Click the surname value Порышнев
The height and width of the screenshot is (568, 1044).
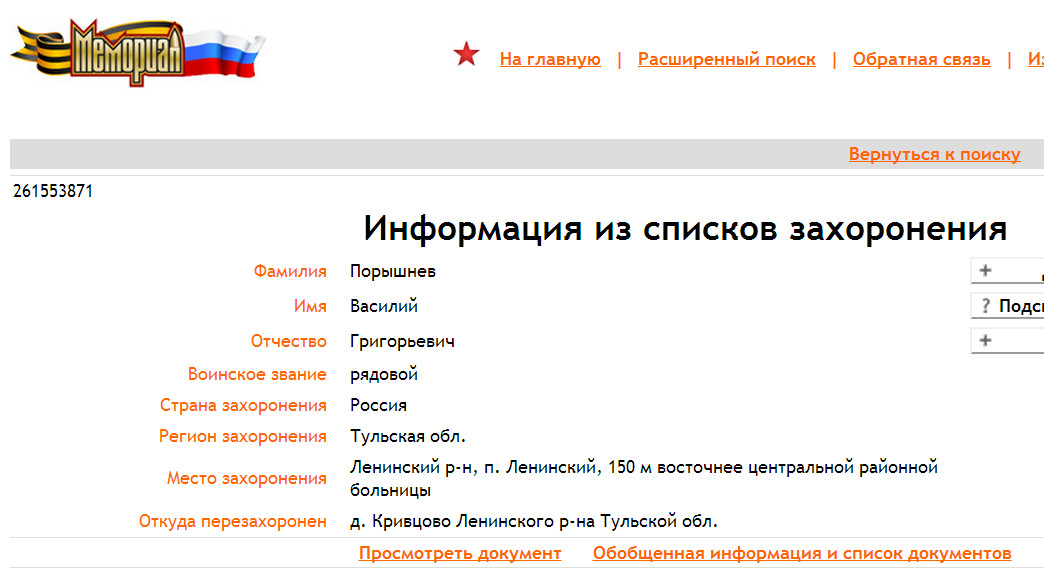pos(392,271)
